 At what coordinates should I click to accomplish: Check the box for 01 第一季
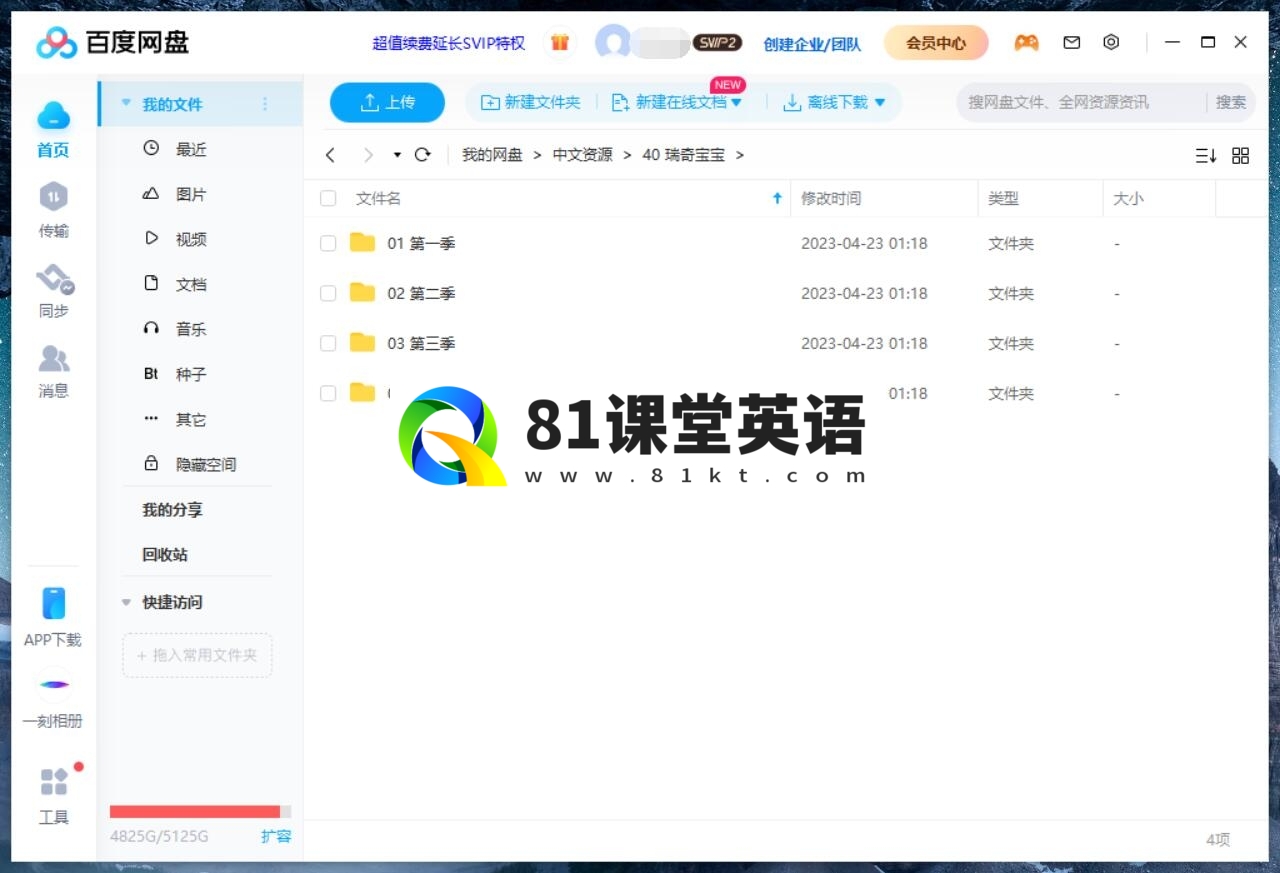coord(328,243)
